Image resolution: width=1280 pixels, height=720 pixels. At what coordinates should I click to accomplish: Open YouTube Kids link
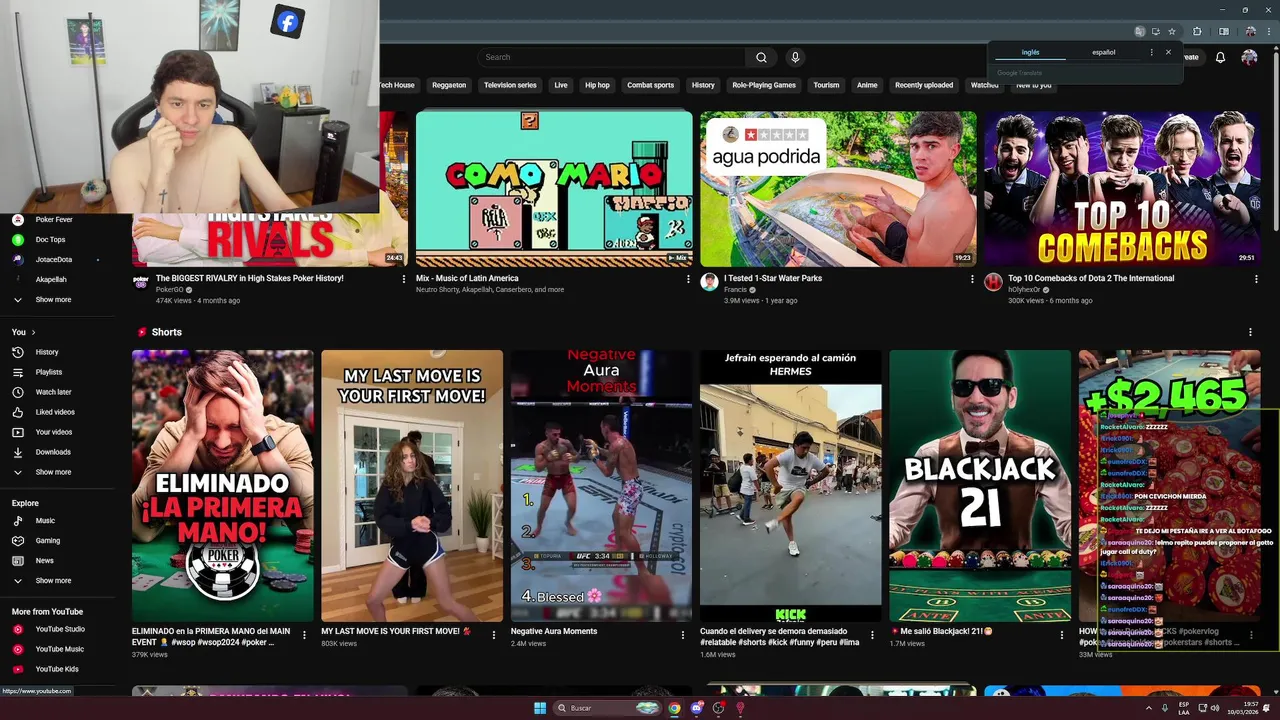pyautogui.click(x=57, y=669)
